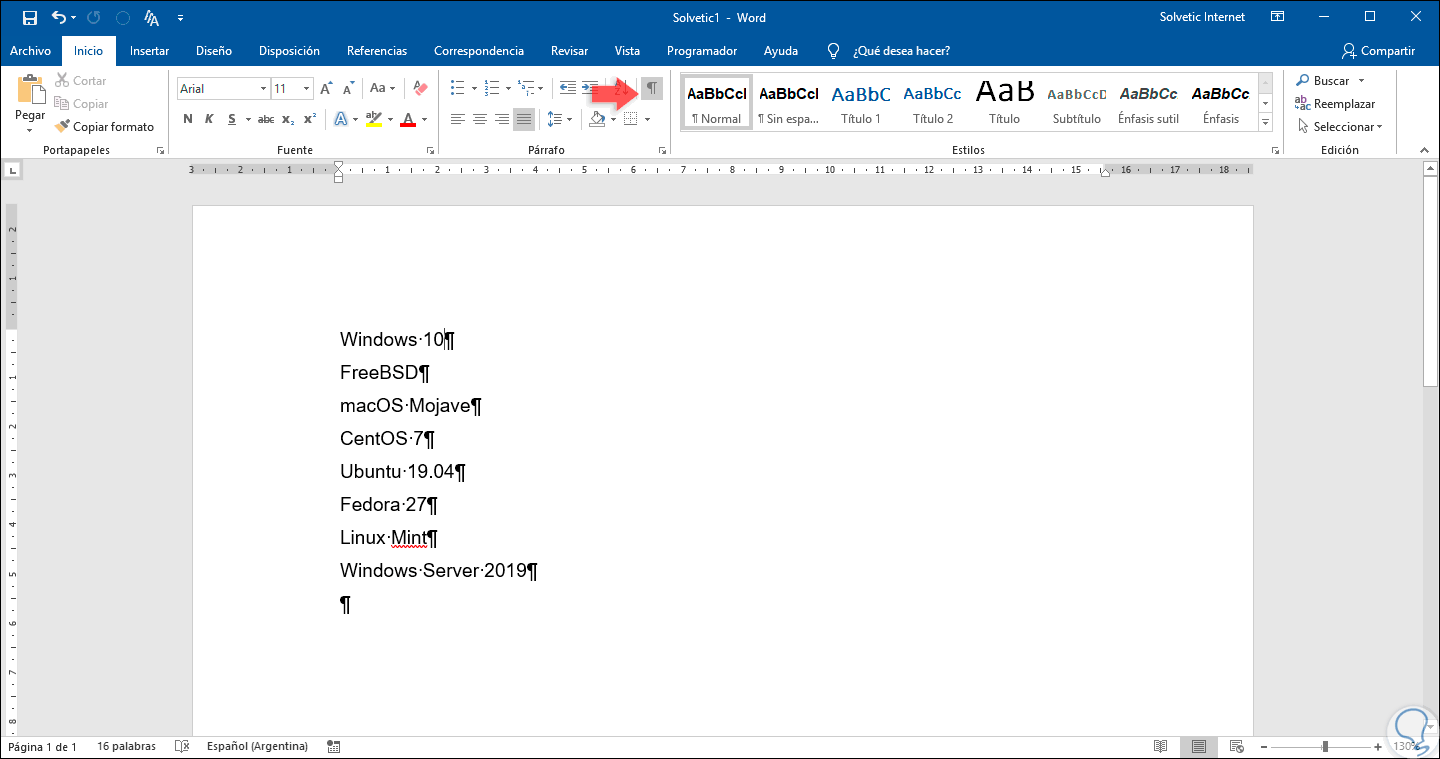Center the paragraph text
The width and height of the screenshot is (1440, 759).
click(x=480, y=120)
